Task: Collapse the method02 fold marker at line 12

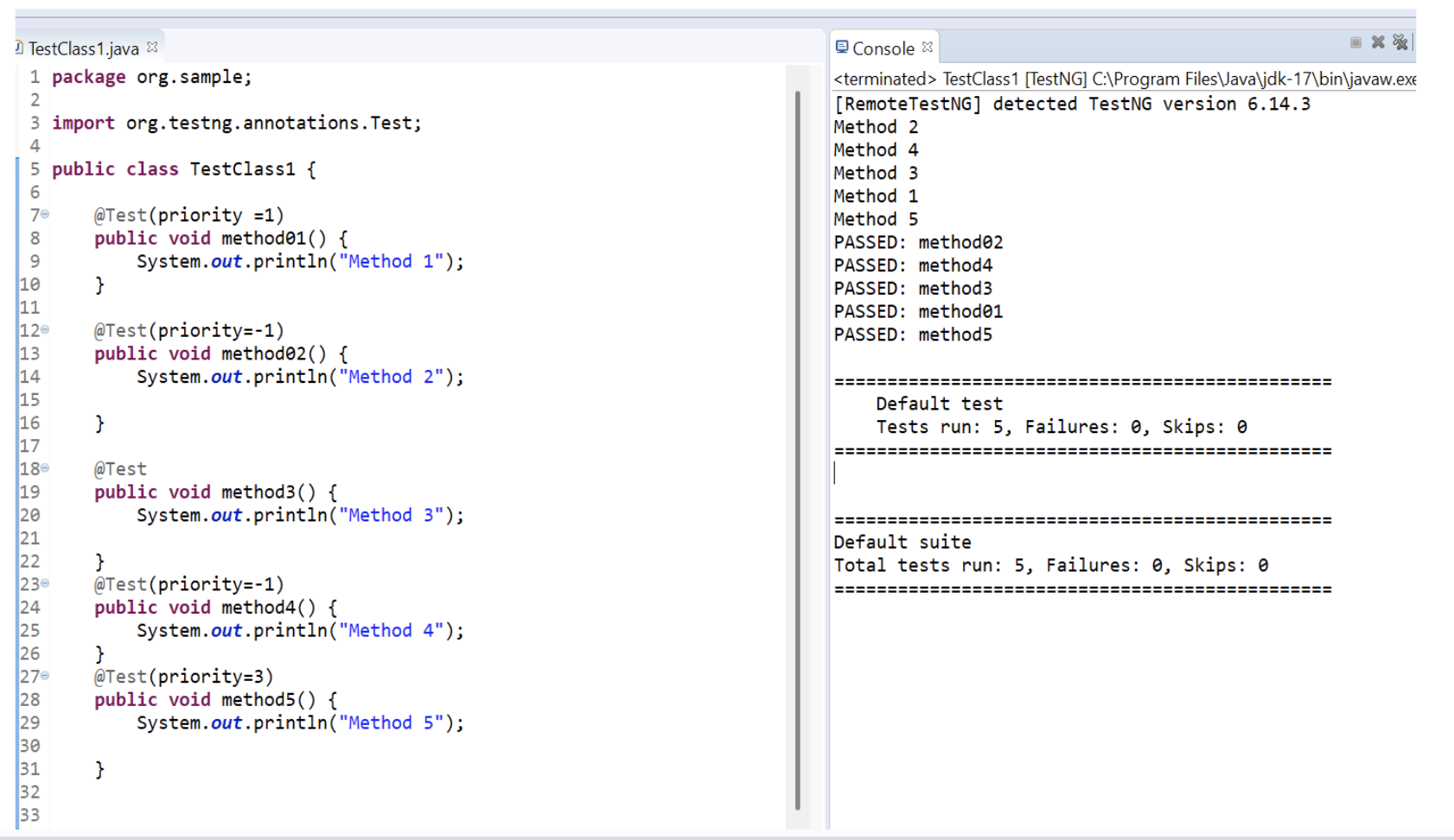Action: [45, 329]
